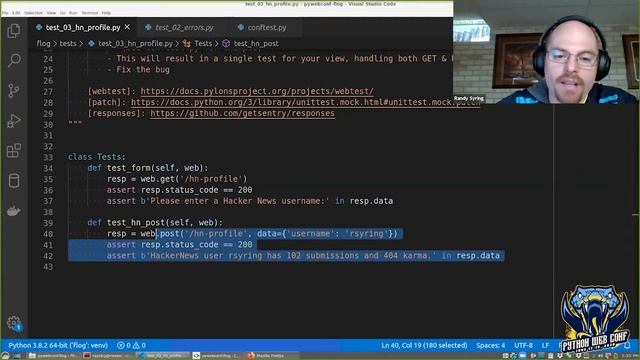Open the Help menu

click(106, 13)
